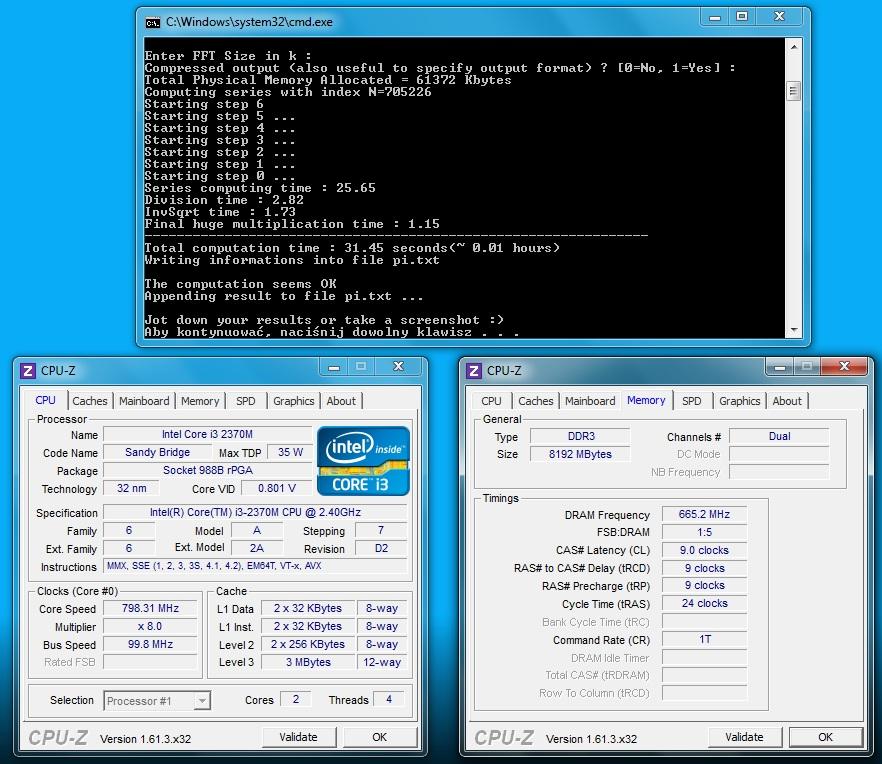Viewport: 882px width, 764px height.
Task: Click the CAS# Latency value '9.0 clocks'
Action: (704, 550)
